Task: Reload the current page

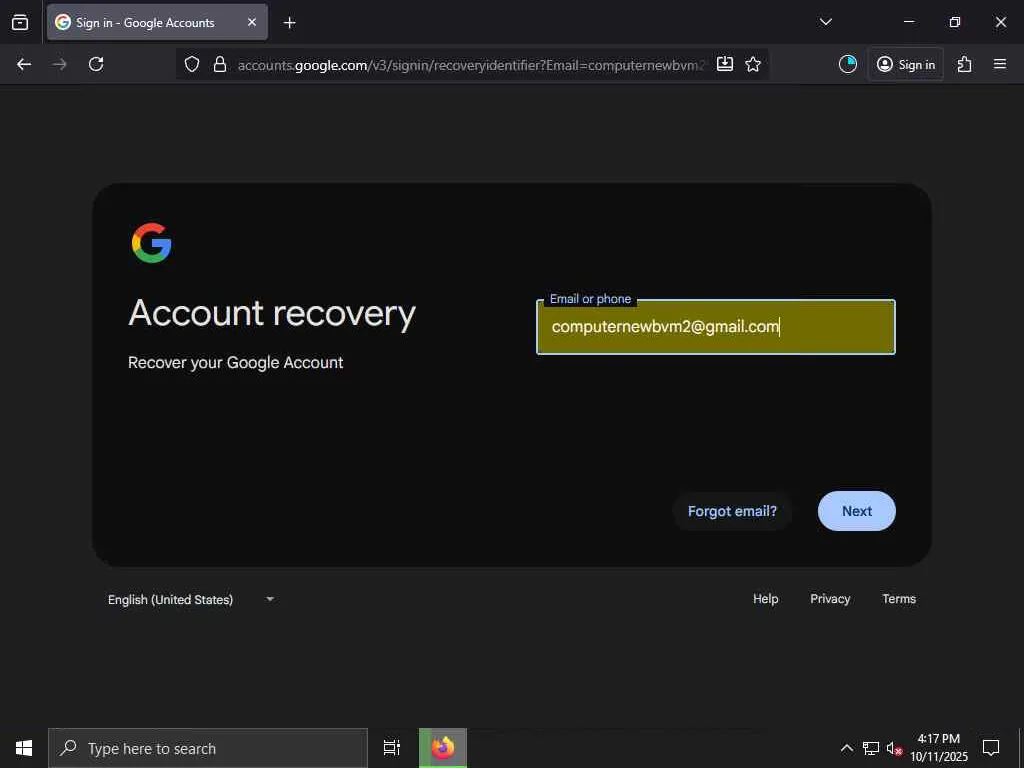Action: (96, 64)
